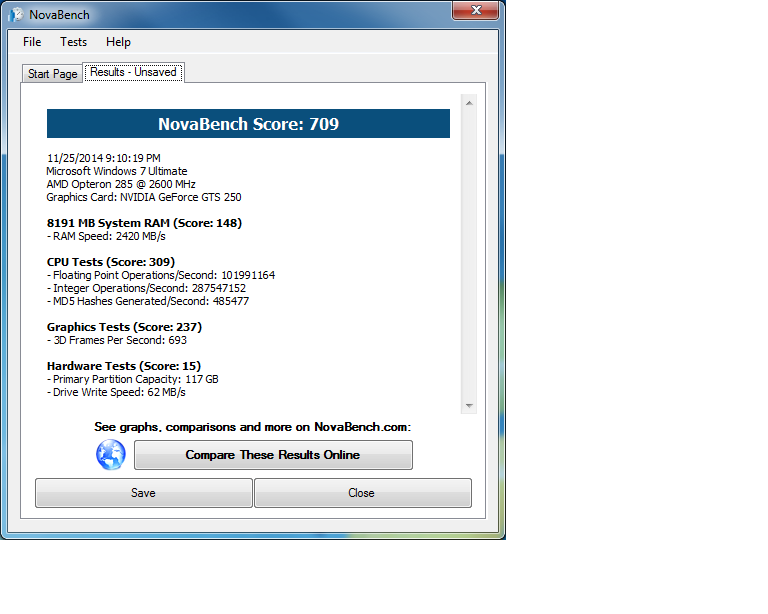The height and width of the screenshot is (614, 768).
Task: Save the benchmark results
Action: pyautogui.click(x=144, y=493)
